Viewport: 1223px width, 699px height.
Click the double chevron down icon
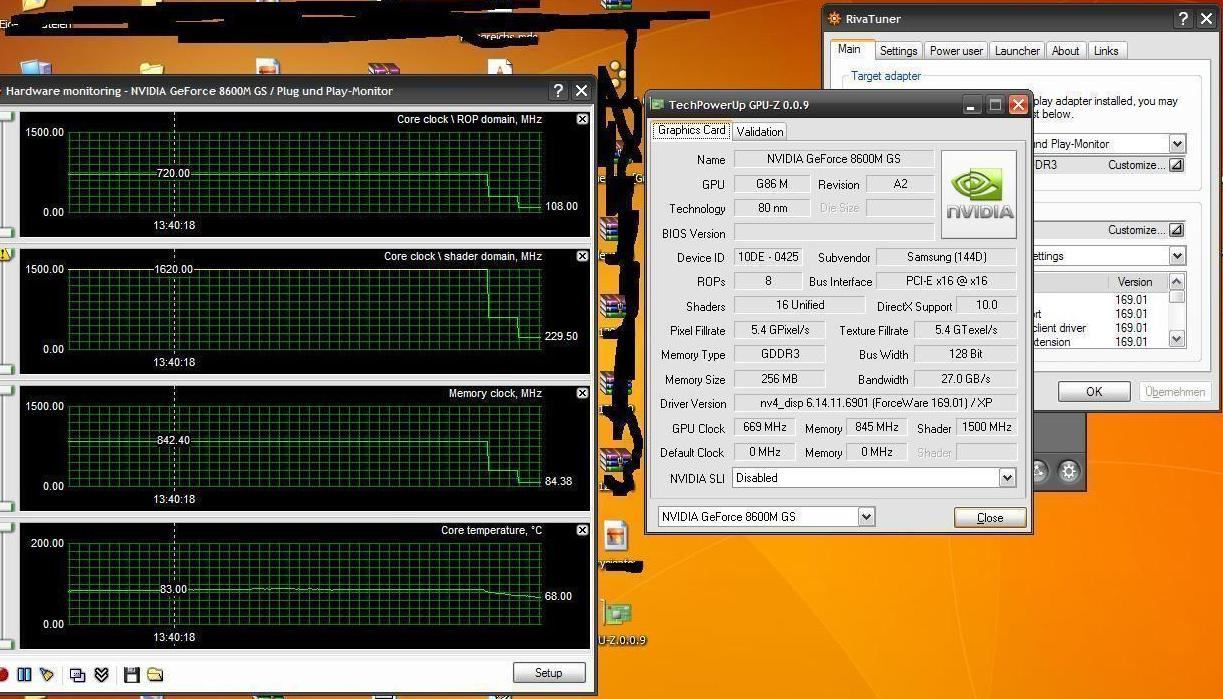[101, 675]
